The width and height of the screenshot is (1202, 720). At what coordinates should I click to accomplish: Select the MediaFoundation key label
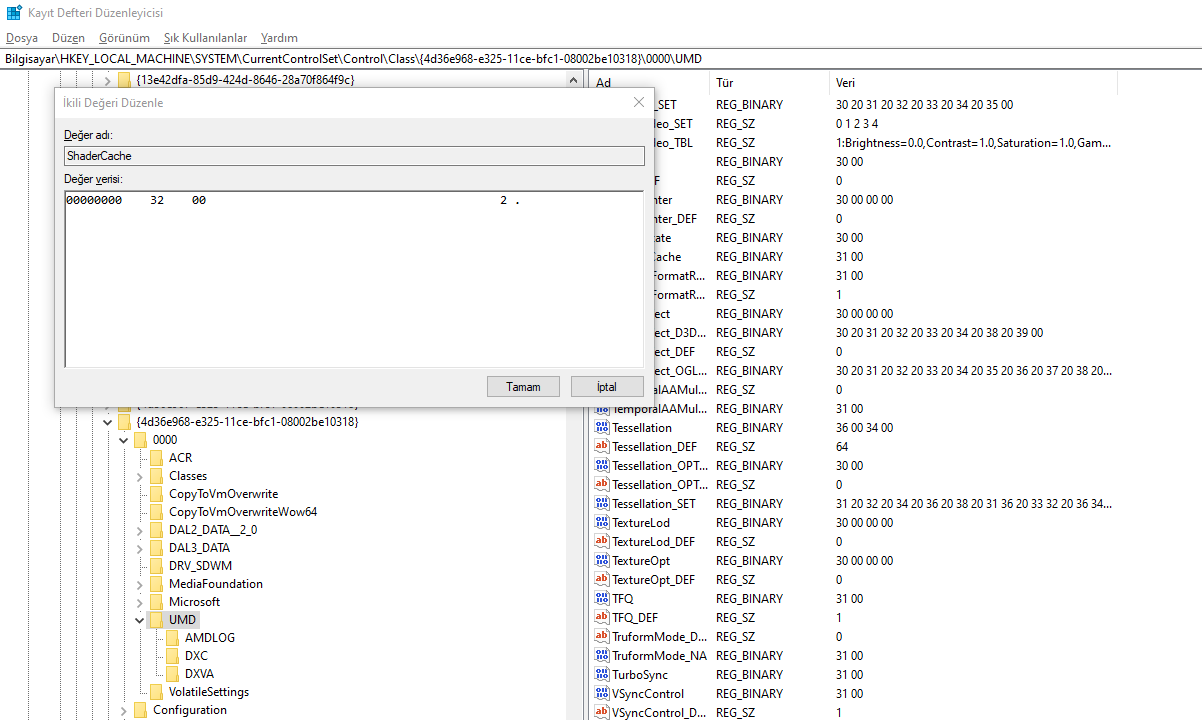[216, 584]
